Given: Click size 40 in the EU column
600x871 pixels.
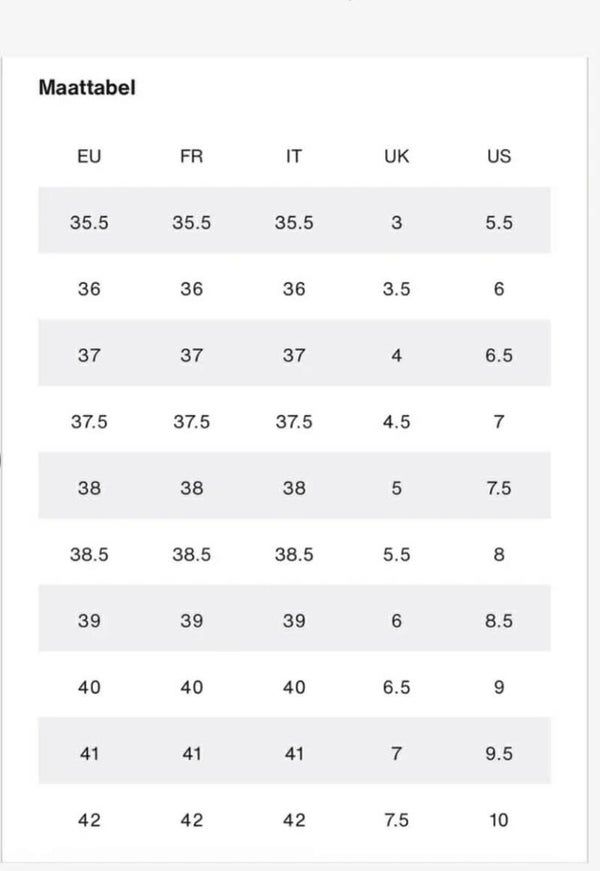Looking at the screenshot, I should [89, 687].
